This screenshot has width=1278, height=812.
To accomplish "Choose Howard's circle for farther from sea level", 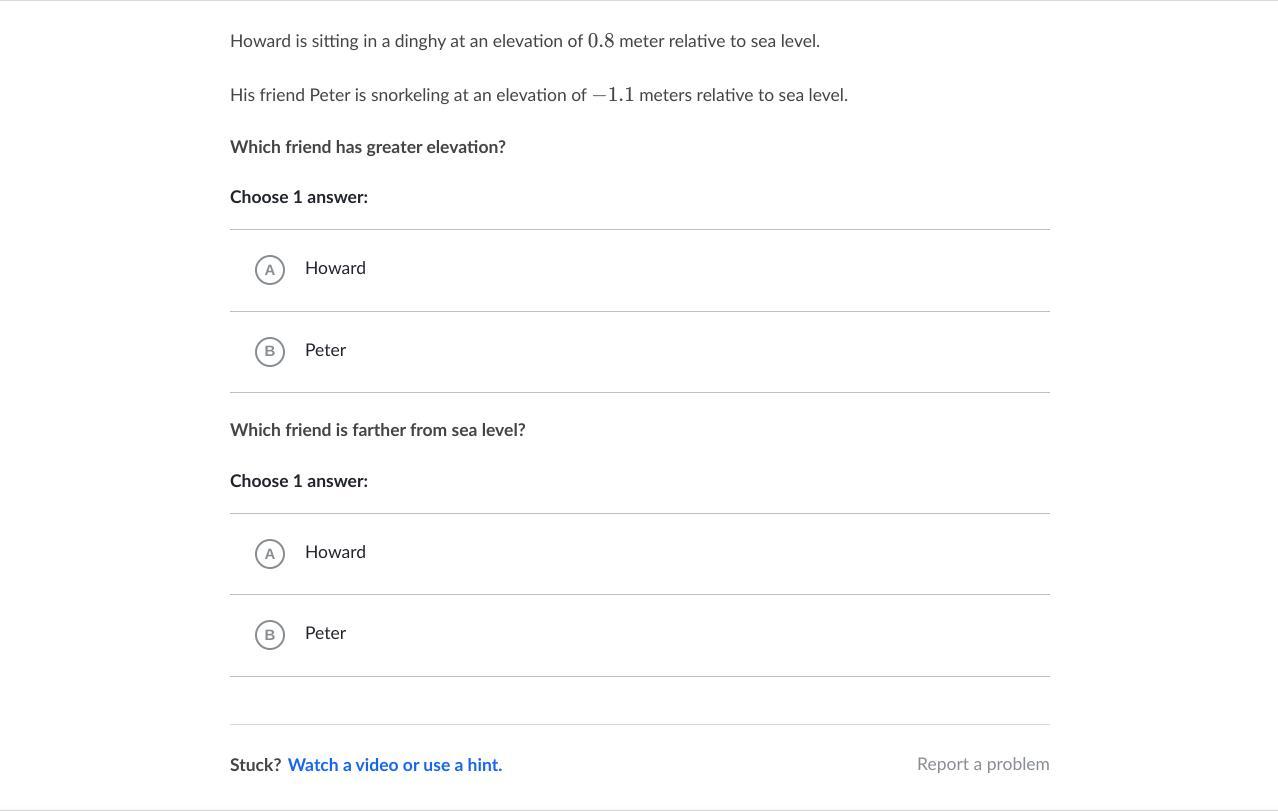I will click(x=270, y=553).
